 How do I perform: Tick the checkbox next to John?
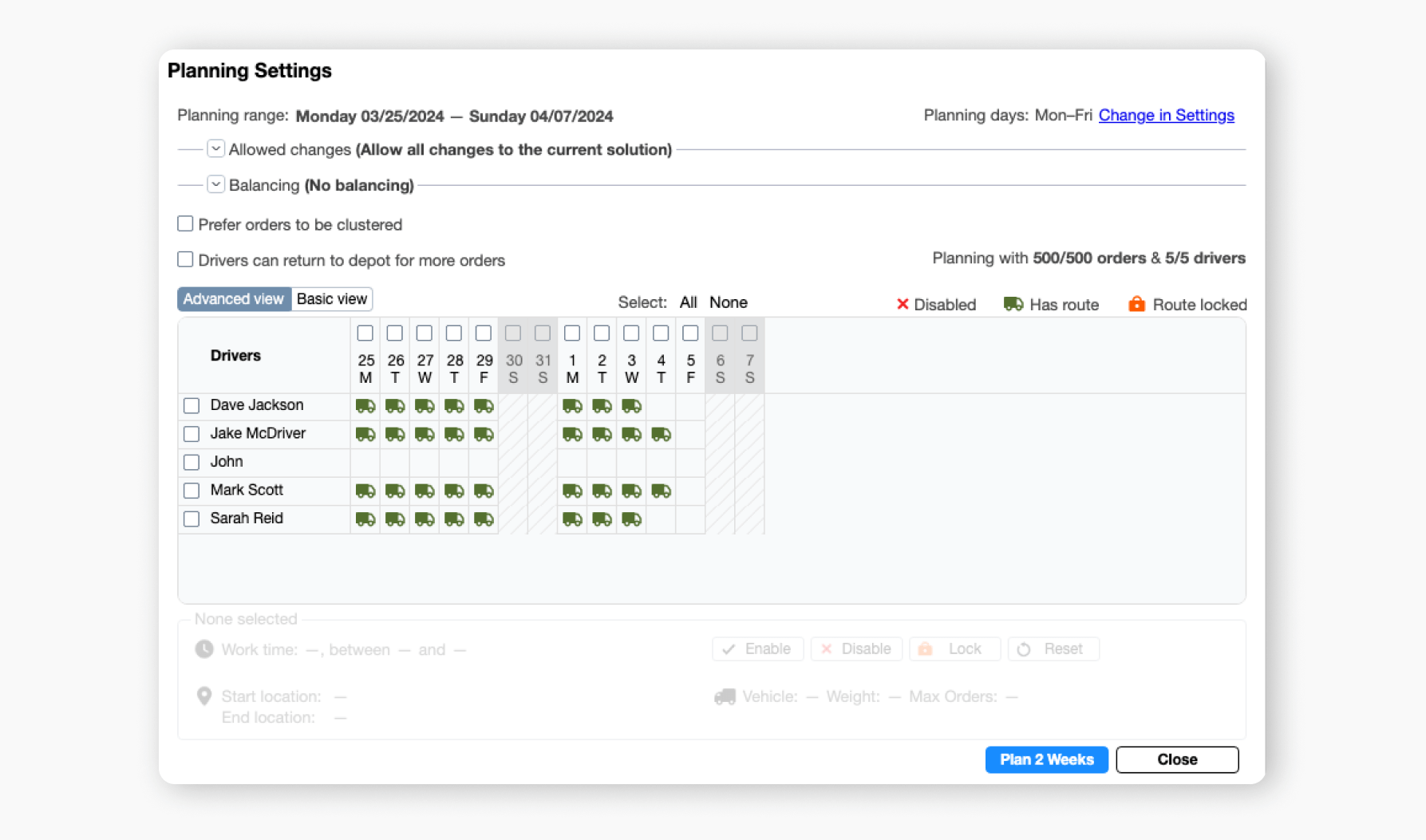[x=192, y=463]
